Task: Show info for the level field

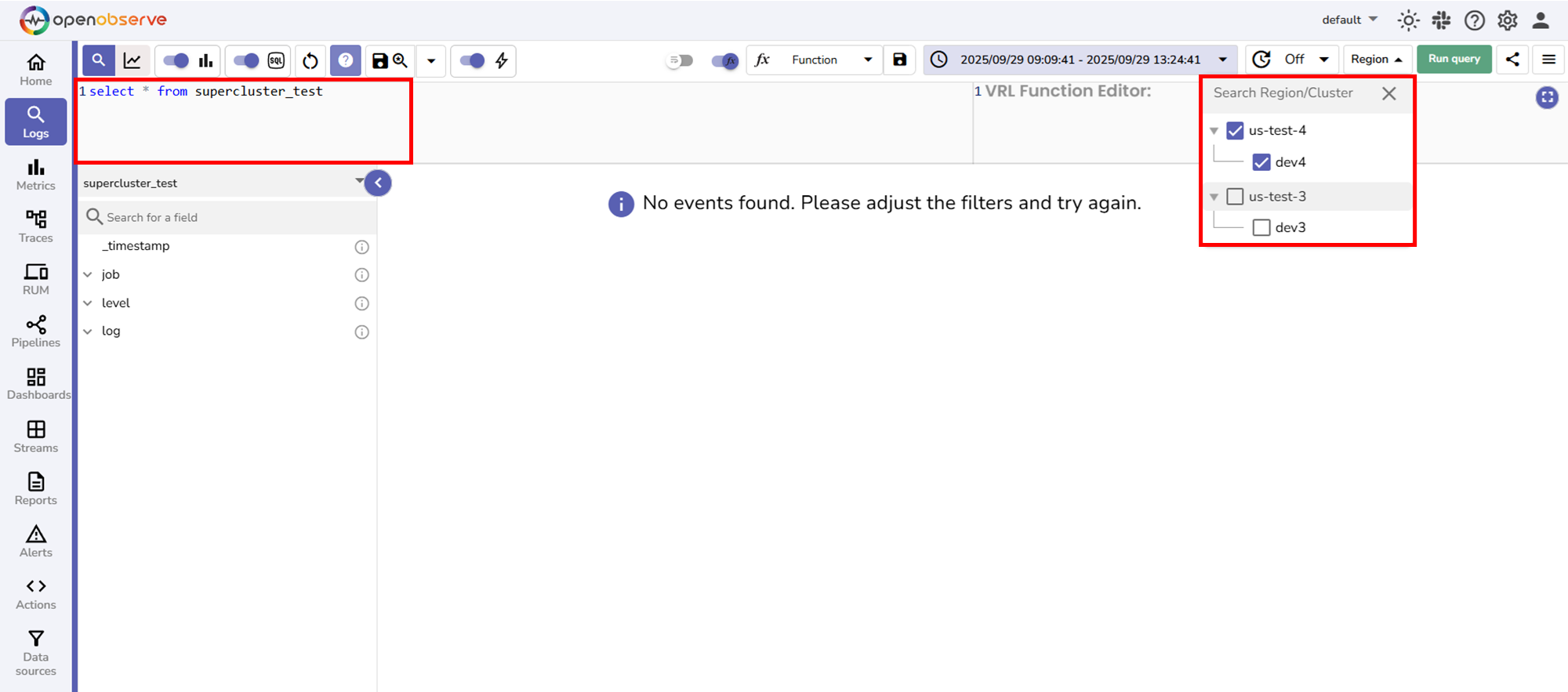Action: (361, 303)
